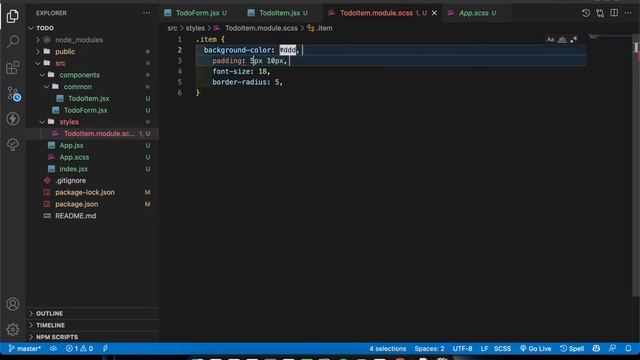Click the styles breadcrumb segment
The height and width of the screenshot is (360, 640).
tap(195, 28)
